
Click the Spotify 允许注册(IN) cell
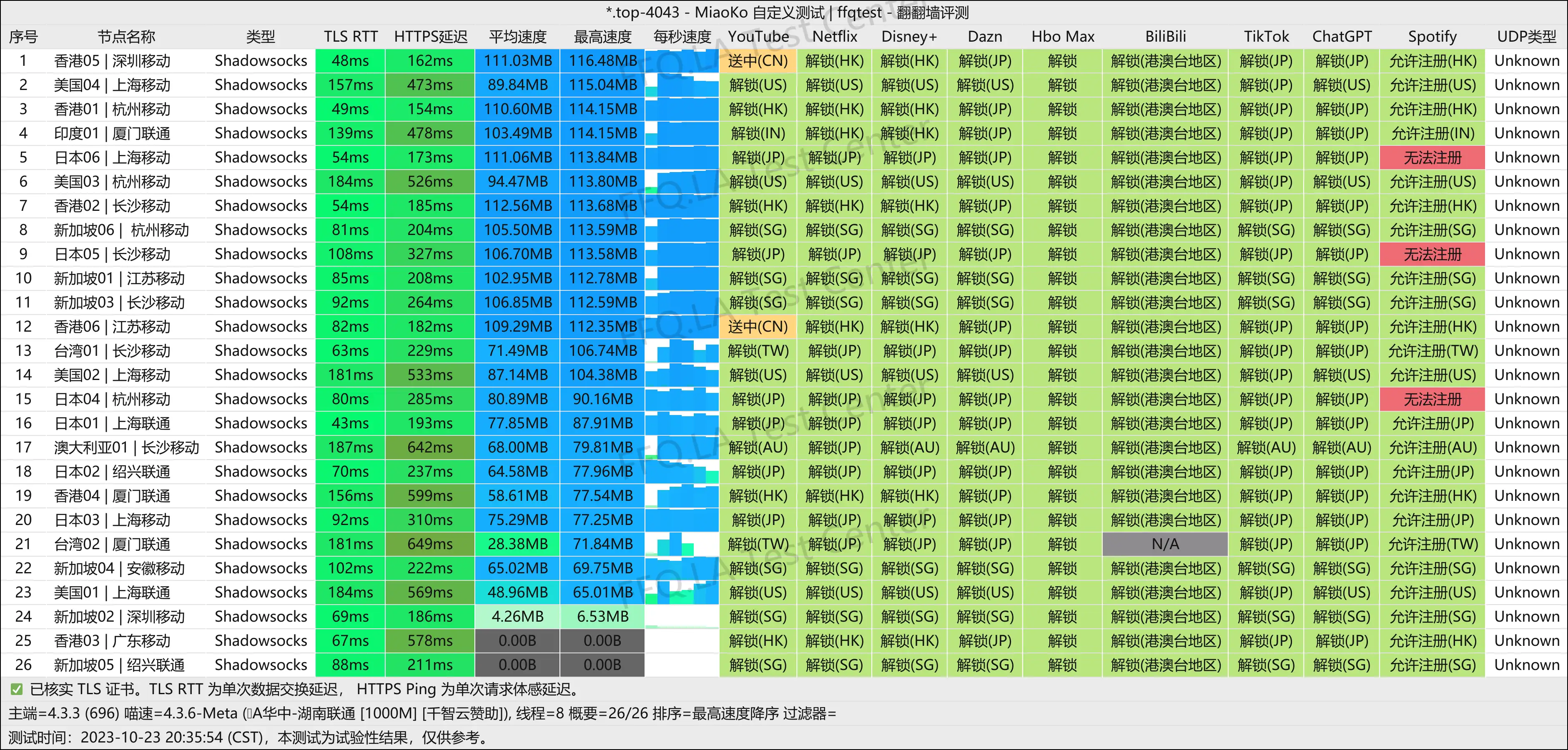(x=1432, y=133)
